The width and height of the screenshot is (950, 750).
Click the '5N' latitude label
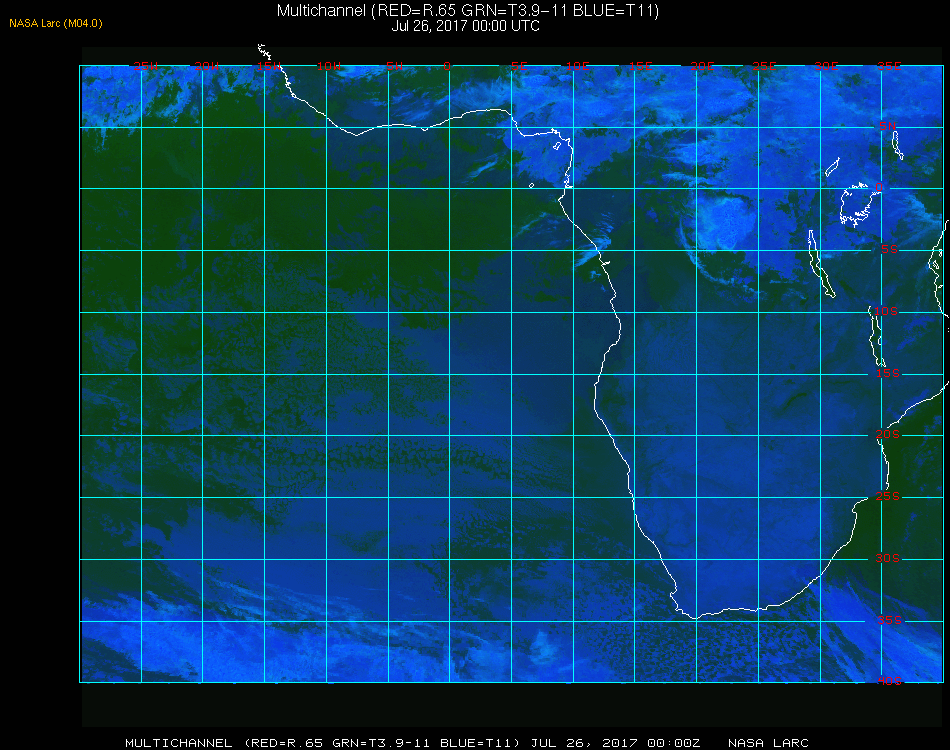pos(888,126)
